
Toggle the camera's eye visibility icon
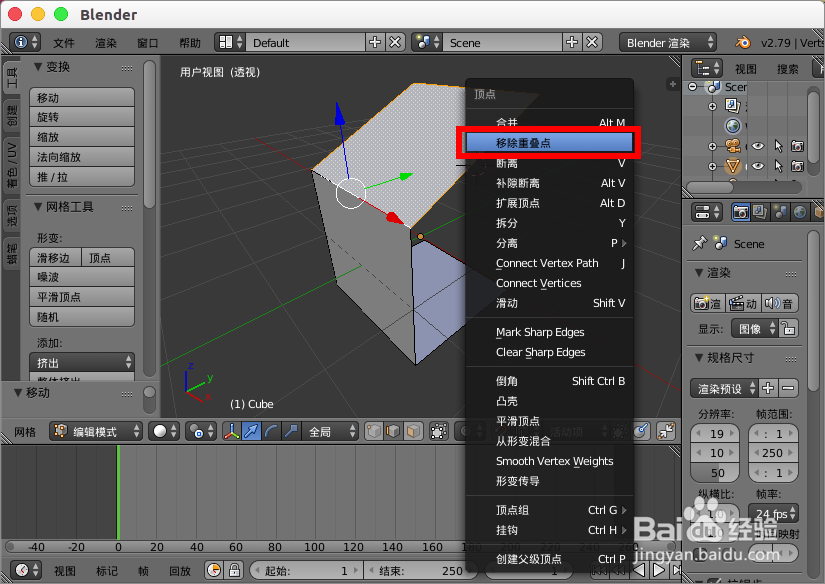coord(758,147)
